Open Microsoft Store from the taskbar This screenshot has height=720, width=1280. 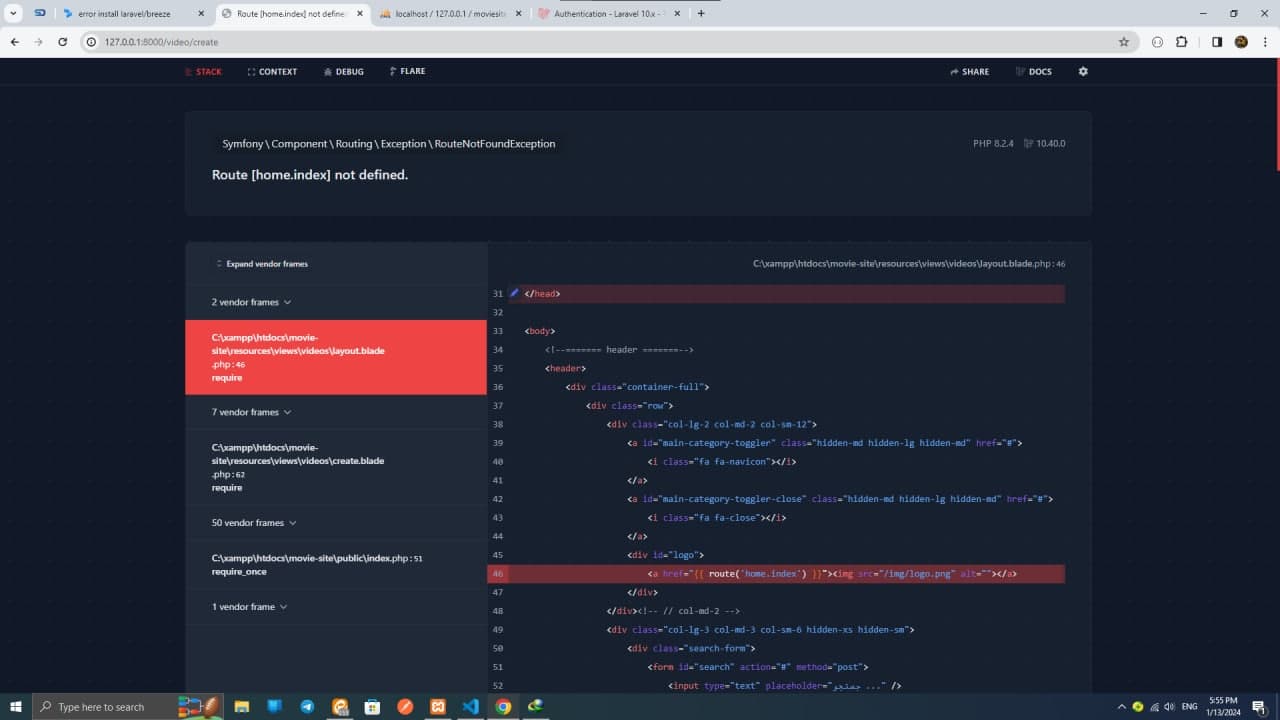[x=372, y=707]
